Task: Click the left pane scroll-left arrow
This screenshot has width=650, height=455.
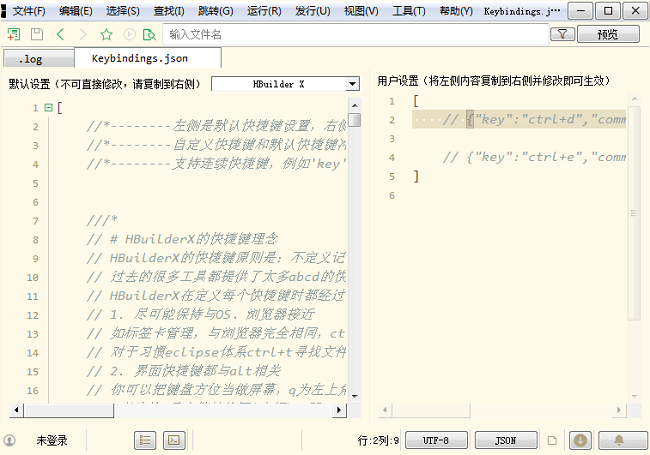Action: coord(17,410)
